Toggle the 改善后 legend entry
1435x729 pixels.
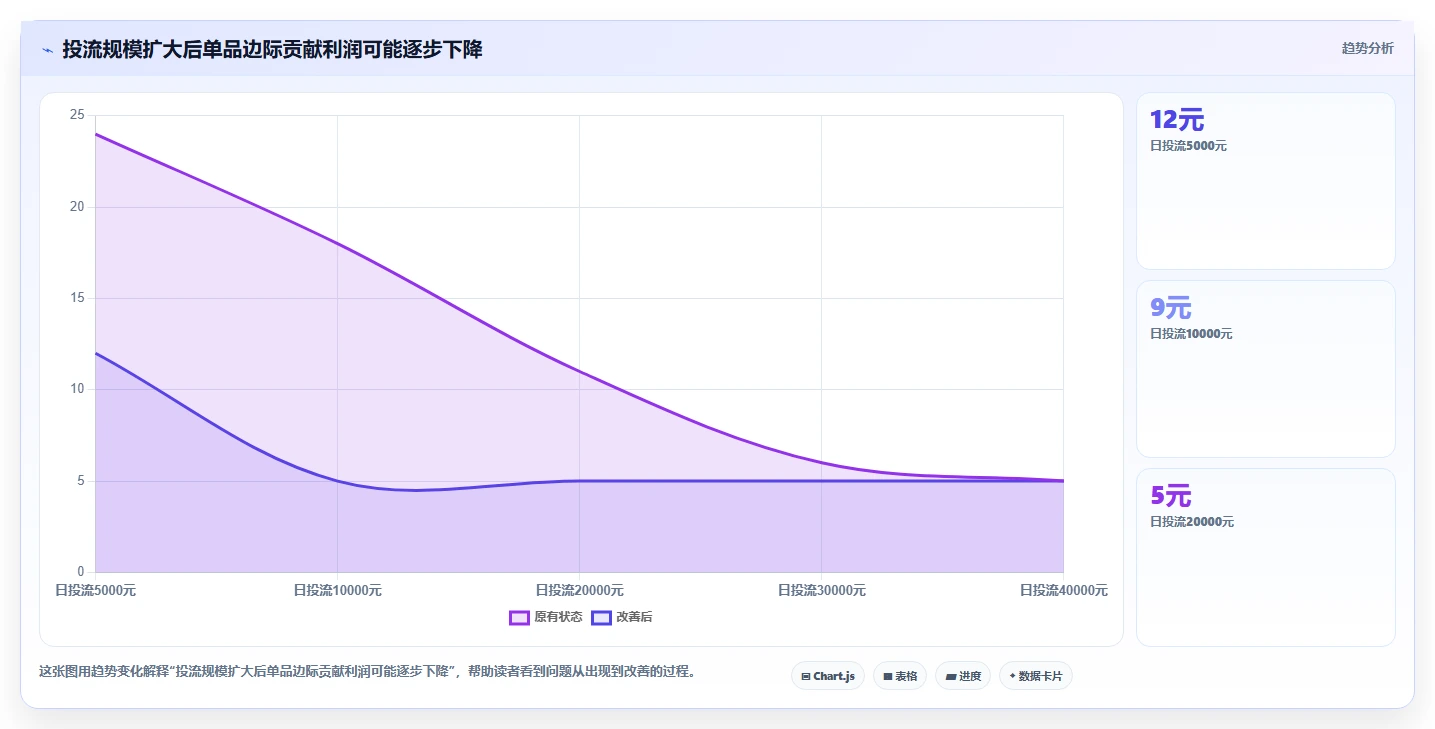pos(622,617)
